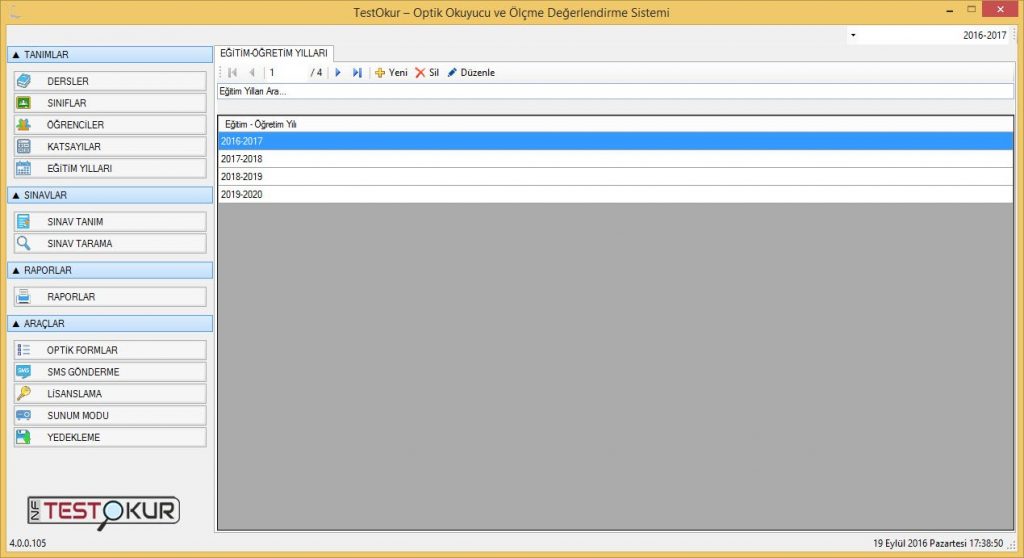Collapse the ARAÇLAR section
Image resolution: width=1024 pixels, height=558 pixels.
click(x=110, y=323)
